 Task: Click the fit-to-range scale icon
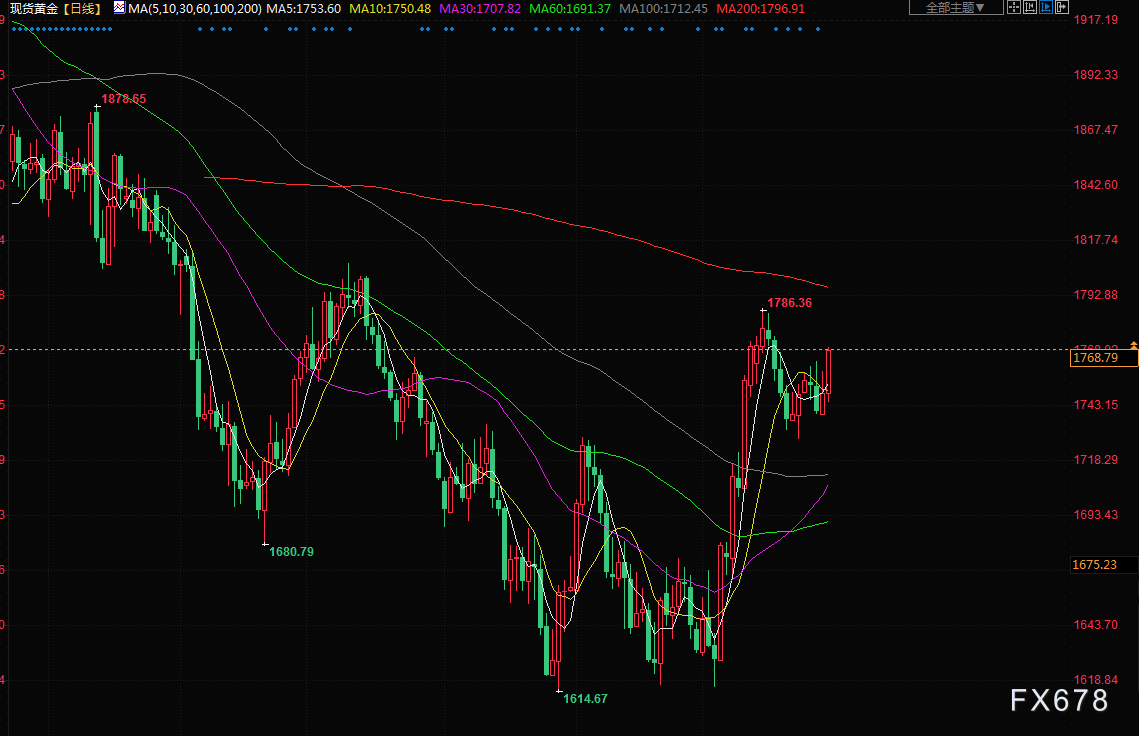pyautogui.click(x=1030, y=7)
